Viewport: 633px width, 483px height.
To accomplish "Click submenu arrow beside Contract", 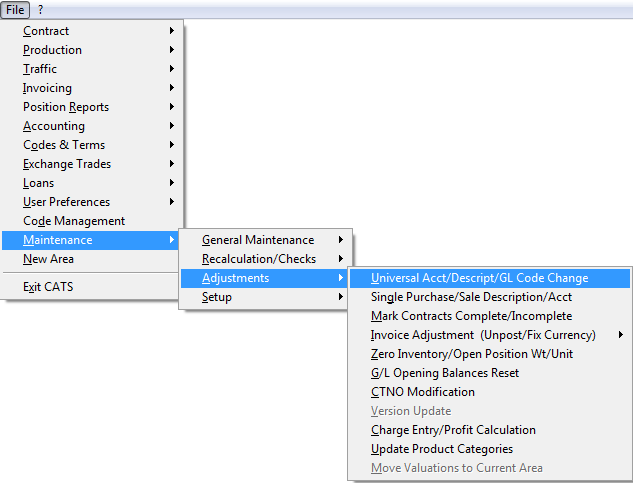I will click(x=172, y=31).
